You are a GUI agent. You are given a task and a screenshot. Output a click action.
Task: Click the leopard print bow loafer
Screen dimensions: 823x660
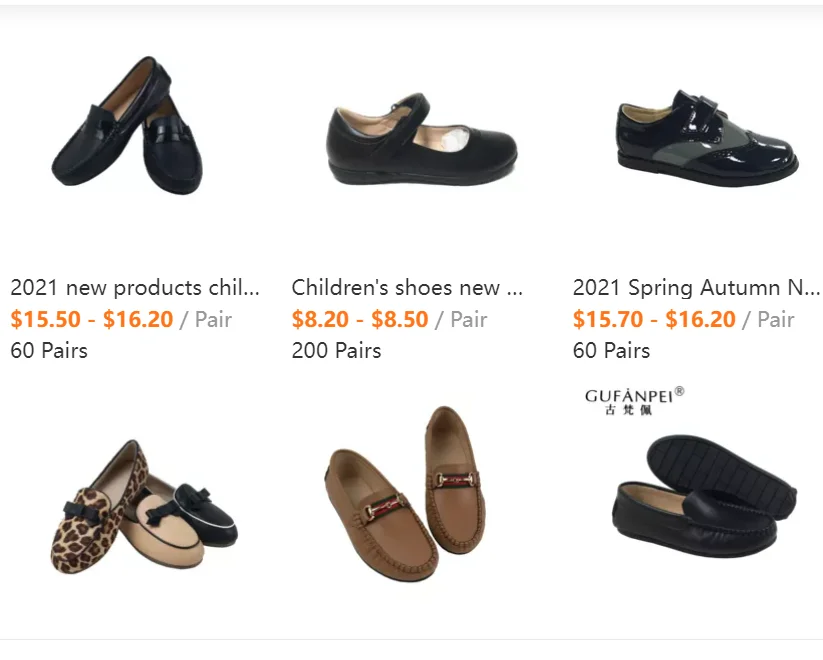[x=95, y=515]
